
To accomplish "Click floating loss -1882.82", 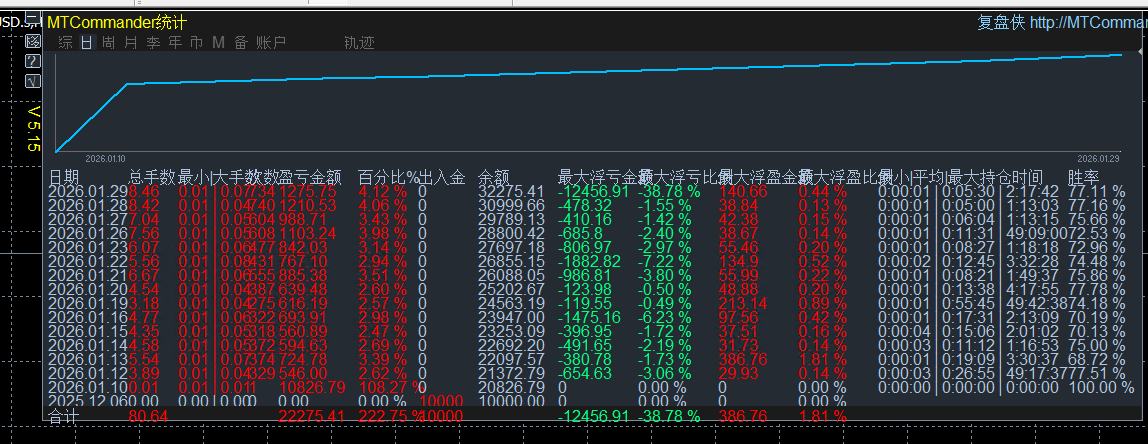I will click(589, 261).
